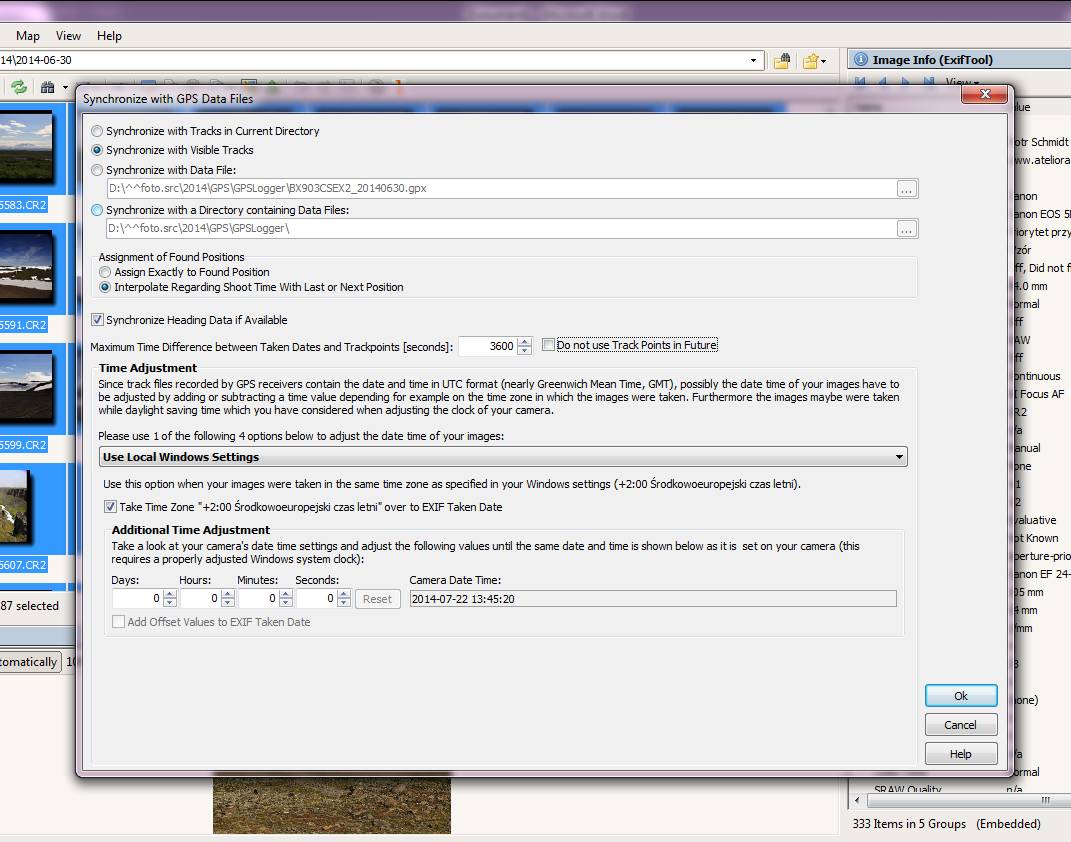1071x842 pixels.
Task: Close the Synchronize with GPS Data Files dialog
Action: pyautogui.click(x=983, y=94)
